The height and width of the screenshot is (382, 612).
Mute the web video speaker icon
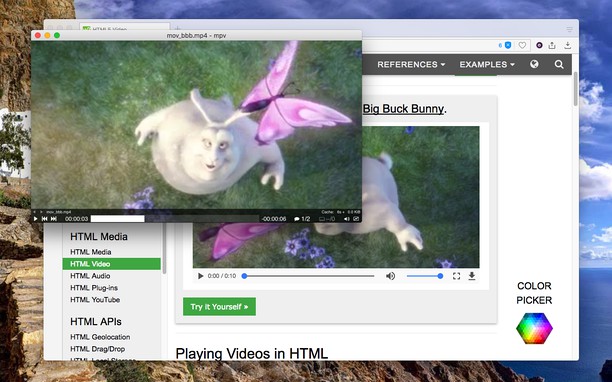[x=390, y=276]
